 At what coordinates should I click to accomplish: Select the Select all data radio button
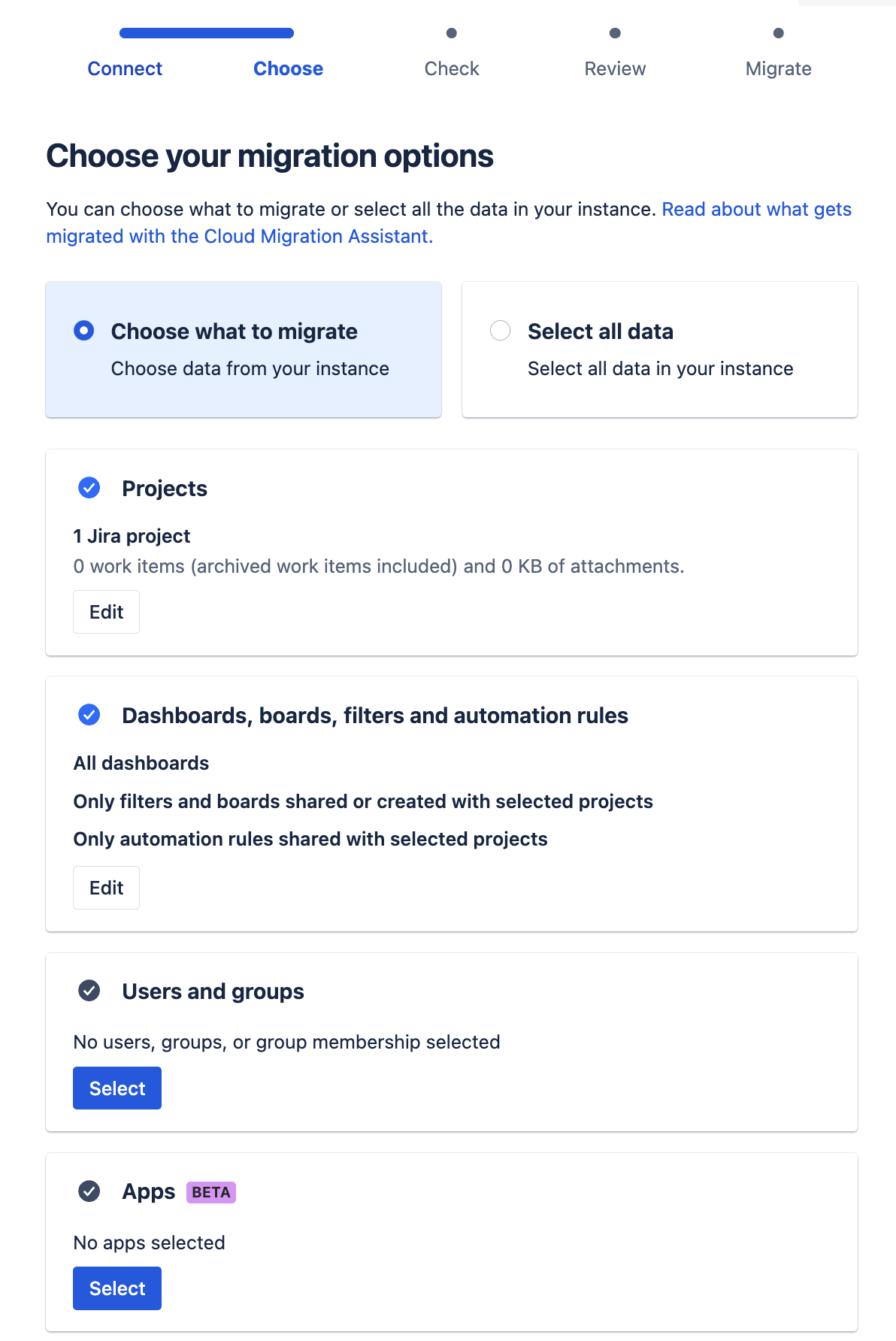click(x=501, y=331)
